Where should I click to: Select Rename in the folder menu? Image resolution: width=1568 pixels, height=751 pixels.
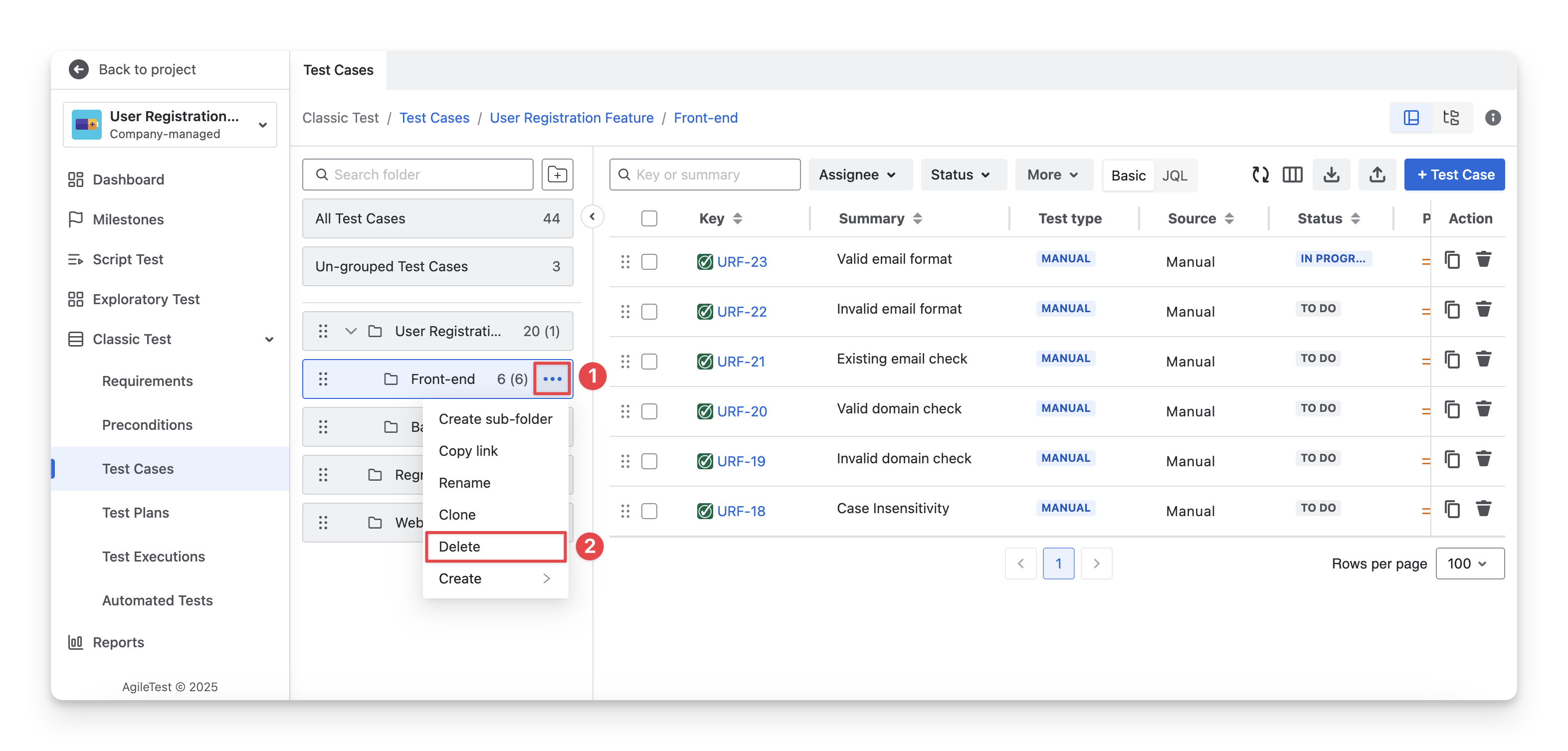pos(464,483)
